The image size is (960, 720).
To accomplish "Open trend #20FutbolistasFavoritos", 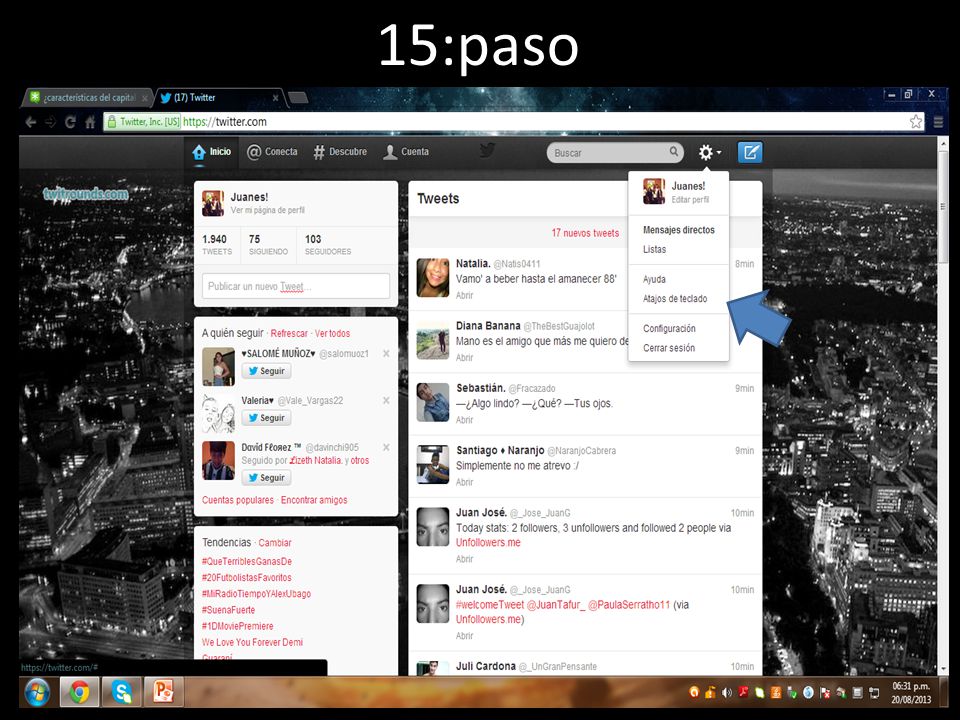I will coord(247,577).
